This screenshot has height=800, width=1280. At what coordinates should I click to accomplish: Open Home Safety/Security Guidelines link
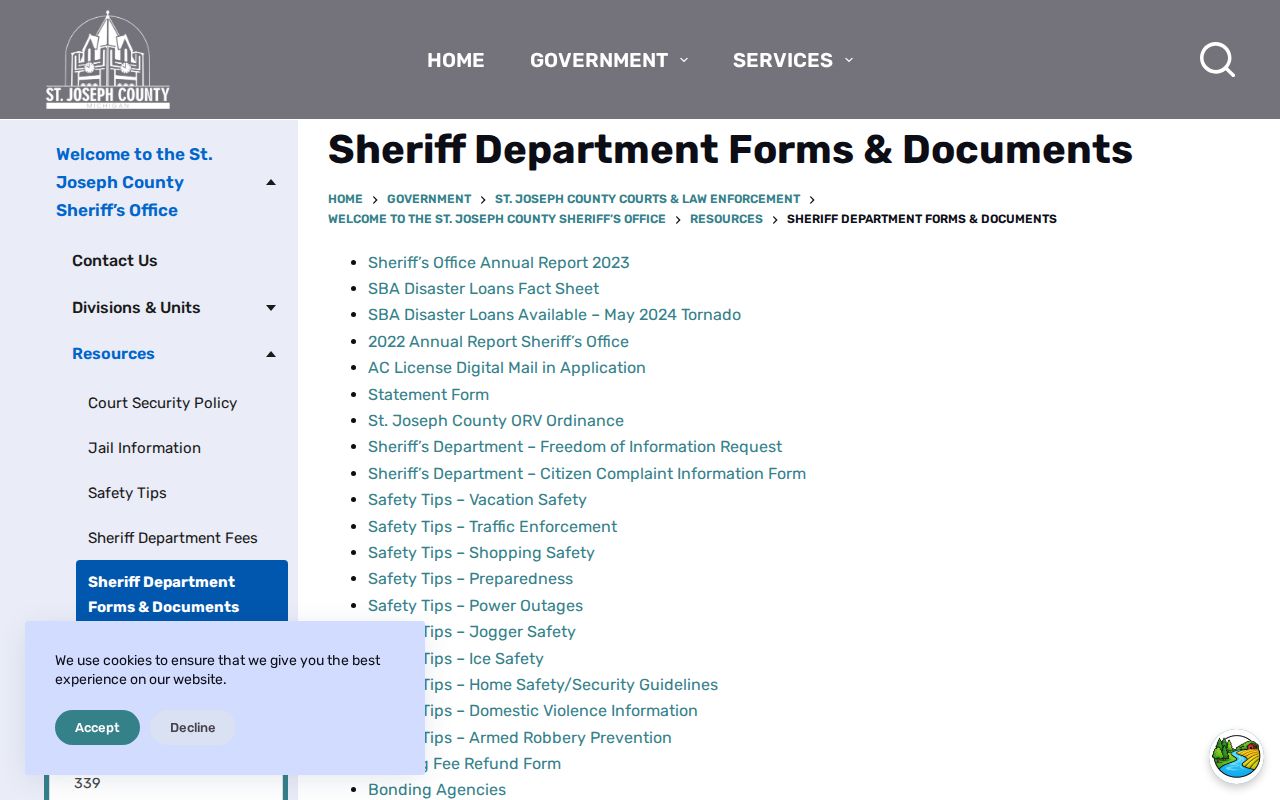pyautogui.click(x=571, y=684)
